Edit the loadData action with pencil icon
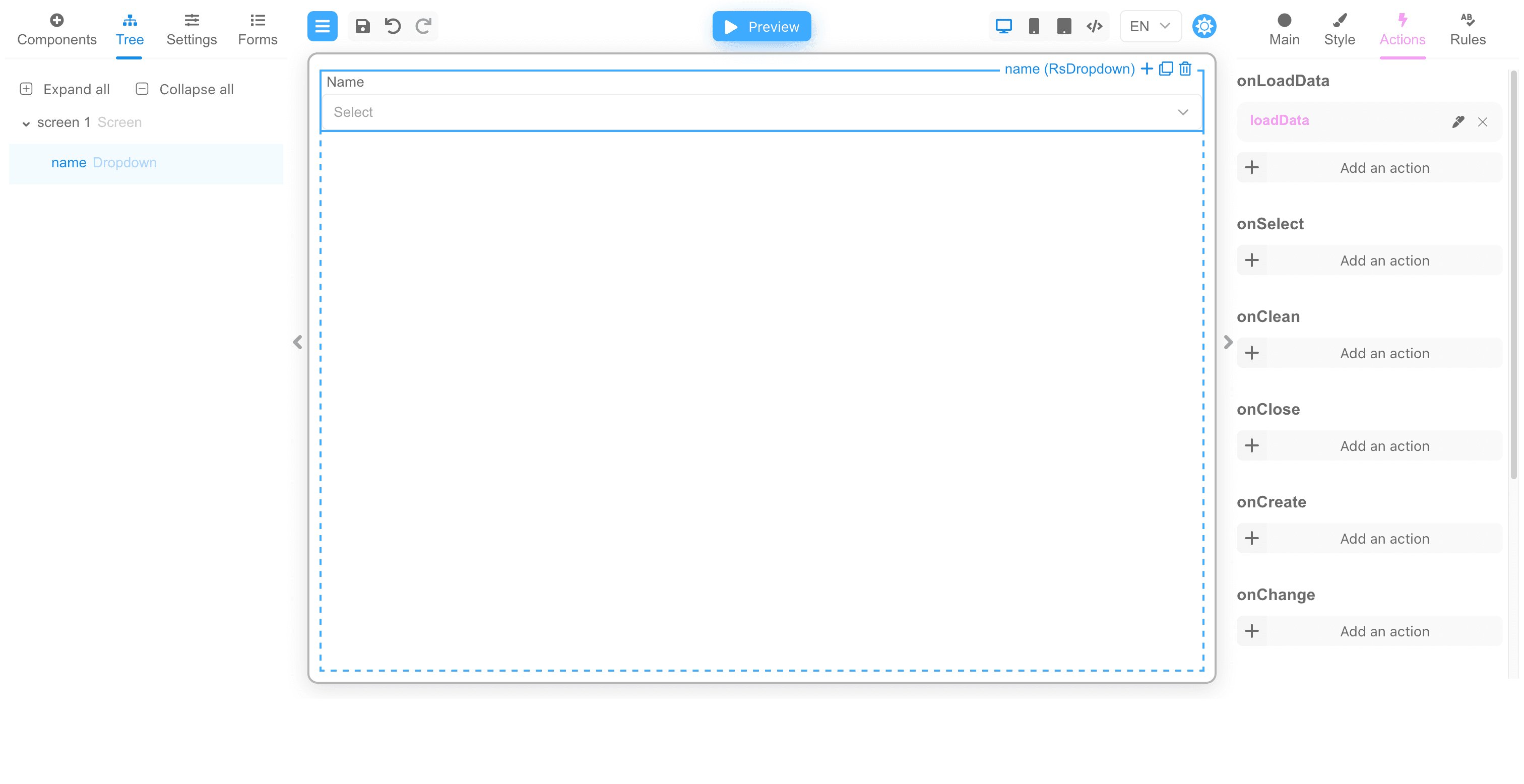 [1458, 121]
